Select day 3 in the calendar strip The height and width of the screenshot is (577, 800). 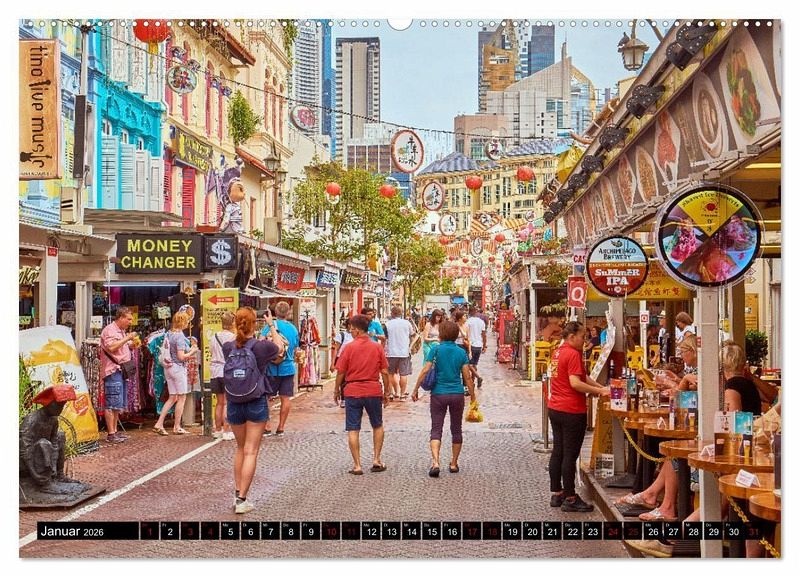tap(190, 531)
